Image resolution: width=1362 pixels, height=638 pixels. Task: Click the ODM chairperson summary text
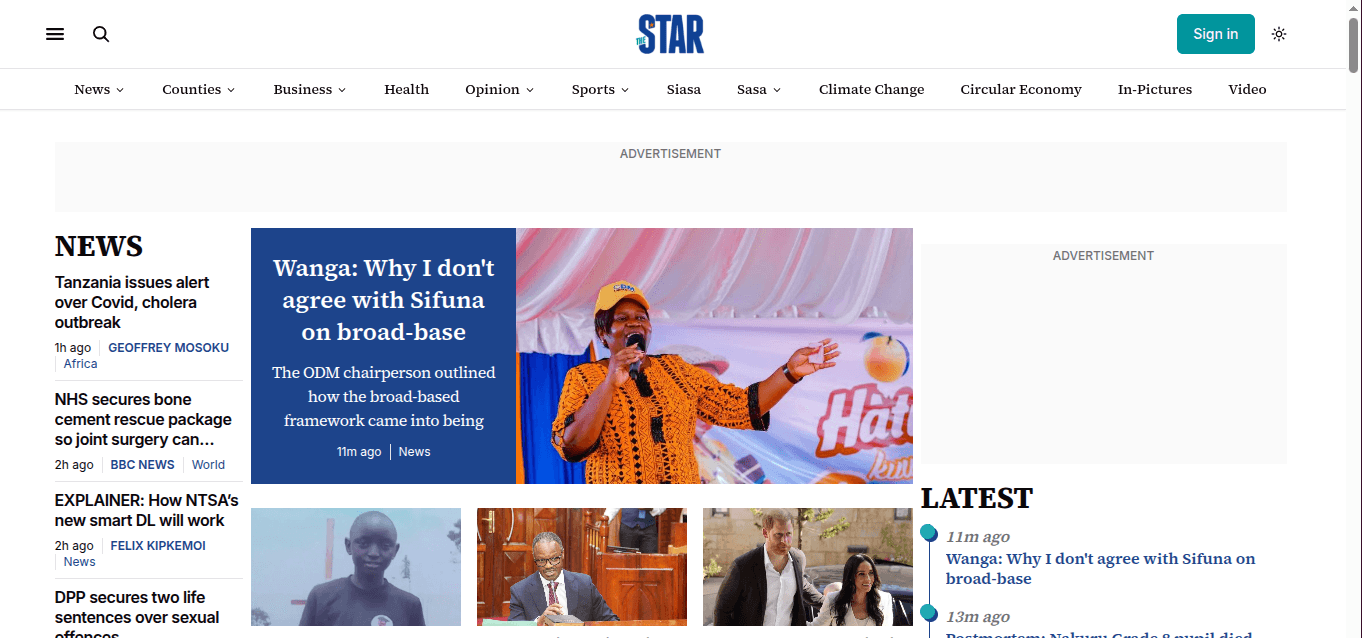(383, 396)
